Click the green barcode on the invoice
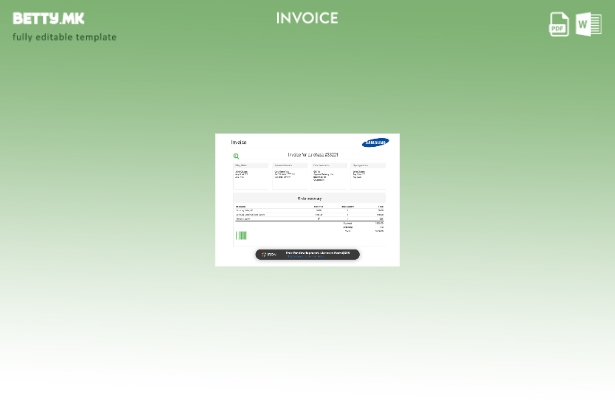615x400 pixels. coord(241,236)
